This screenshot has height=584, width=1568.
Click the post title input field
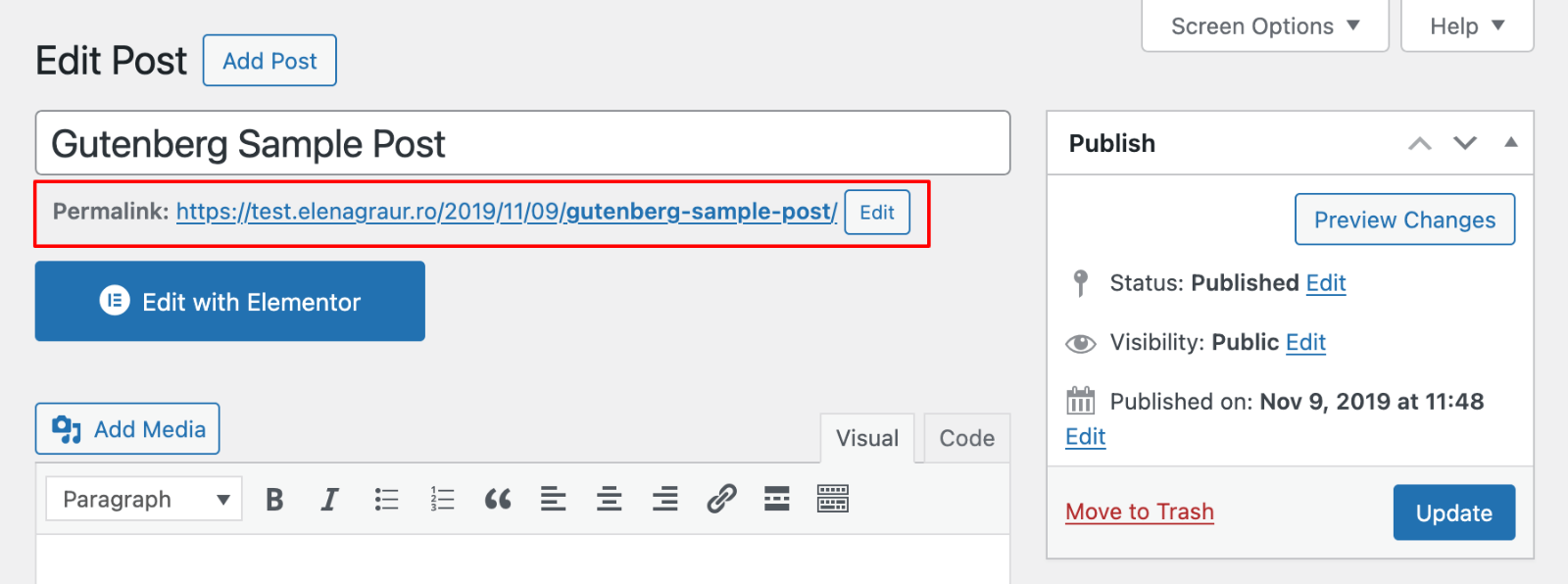click(522, 144)
